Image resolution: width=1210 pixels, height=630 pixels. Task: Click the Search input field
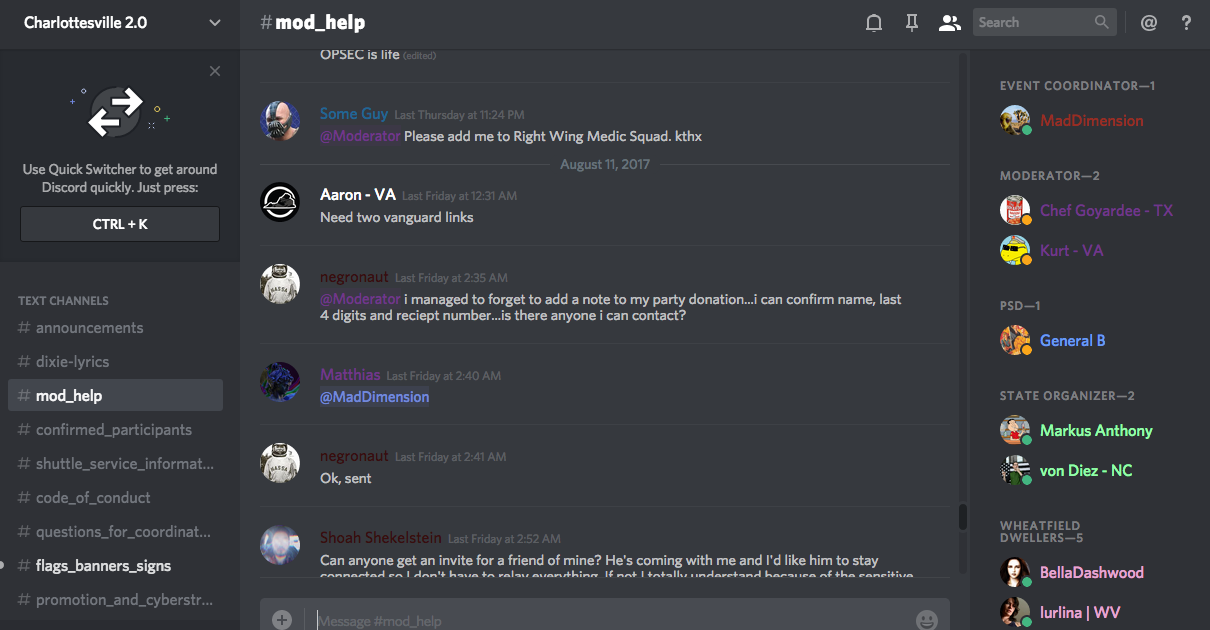click(x=1034, y=22)
